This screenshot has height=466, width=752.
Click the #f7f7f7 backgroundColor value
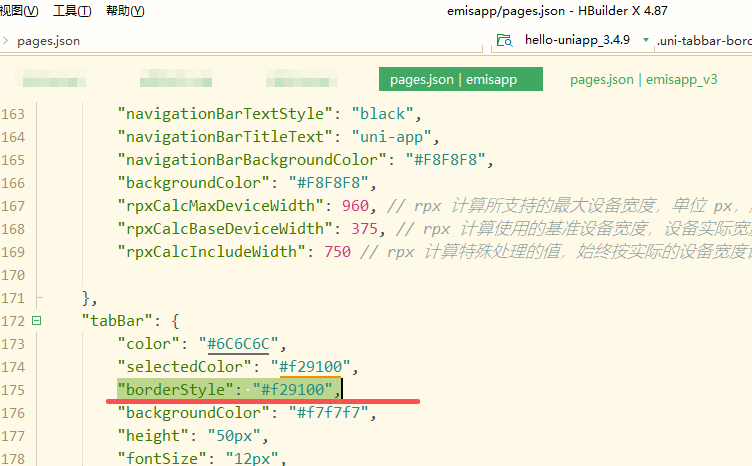click(329, 412)
